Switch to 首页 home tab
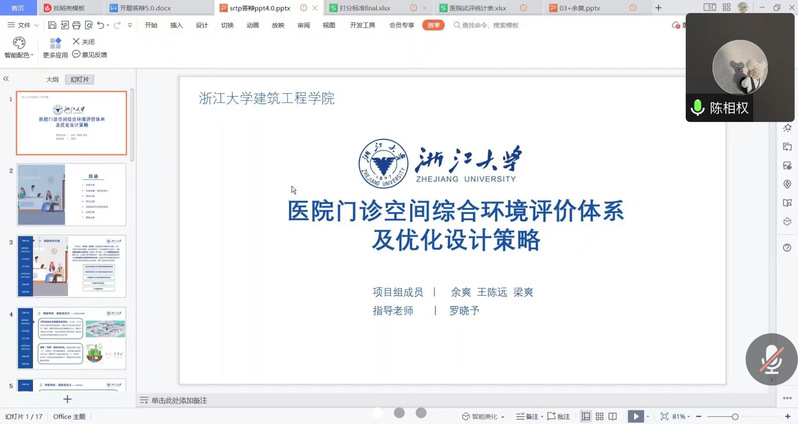The width and height of the screenshot is (798, 424). [x=18, y=8]
